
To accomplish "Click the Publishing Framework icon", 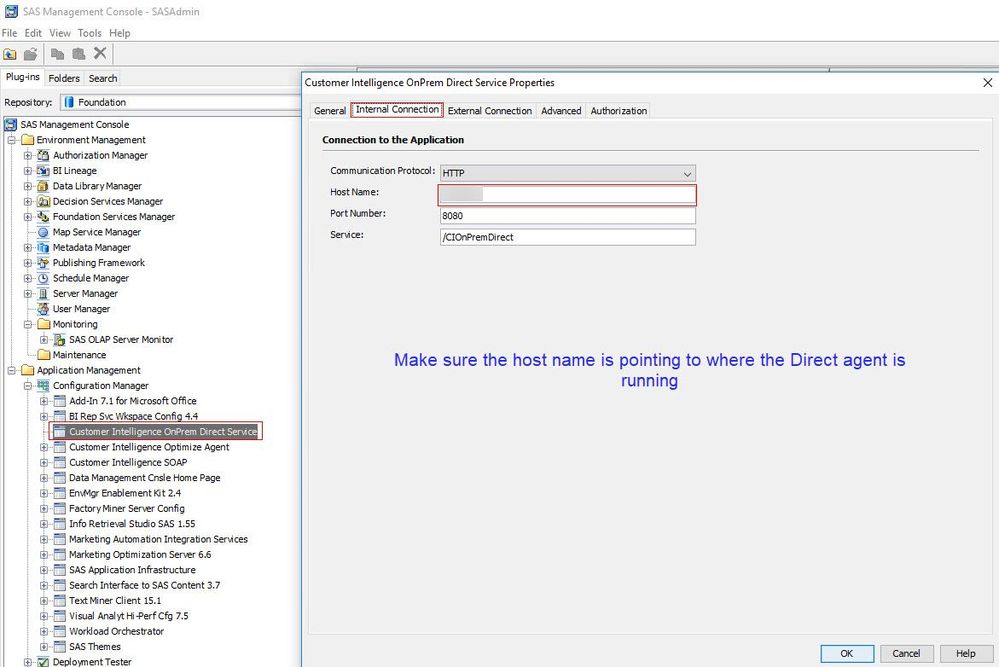I will point(43,263).
